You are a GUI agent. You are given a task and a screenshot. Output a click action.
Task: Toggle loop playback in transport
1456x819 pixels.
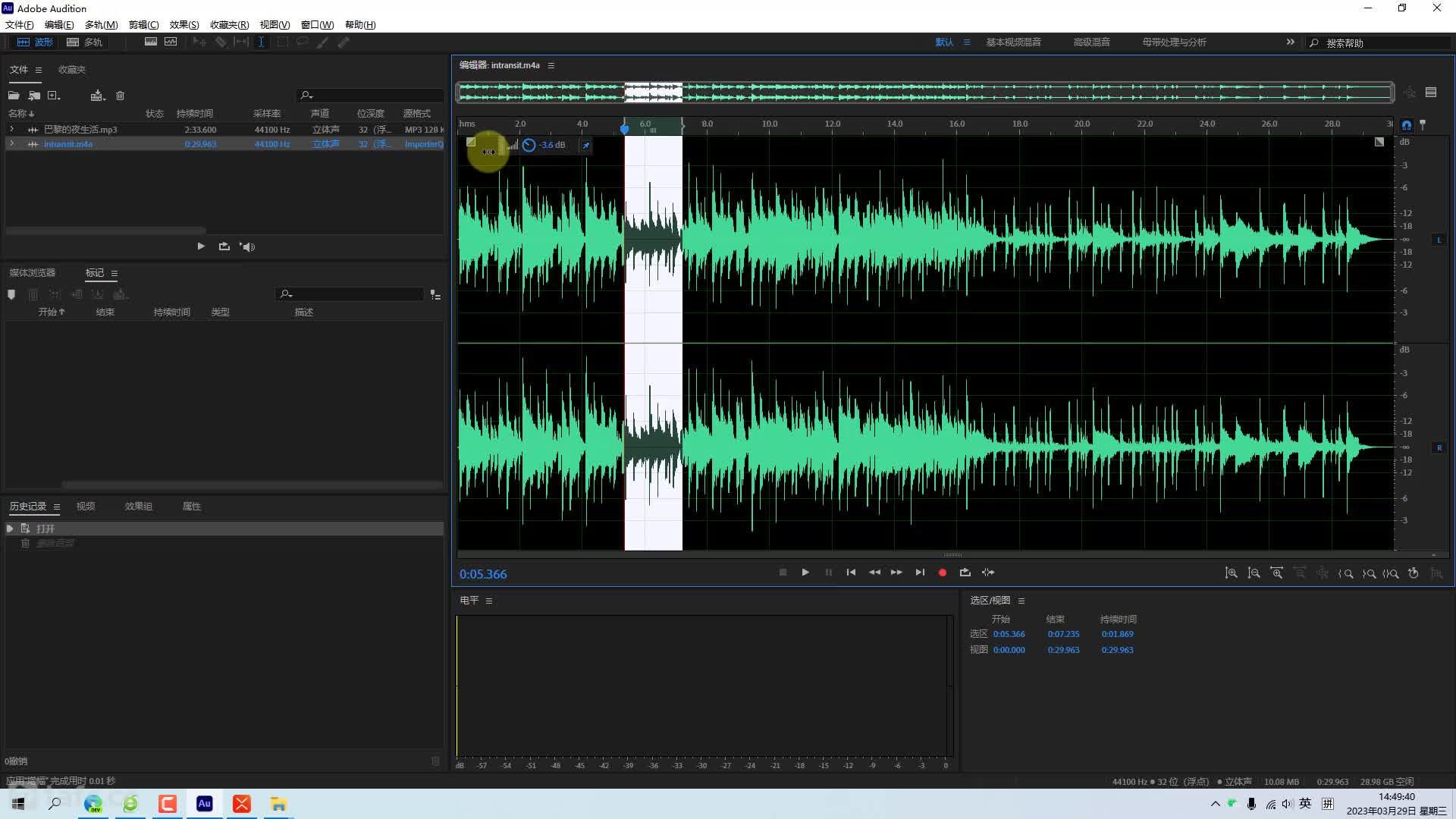(965, 573)
